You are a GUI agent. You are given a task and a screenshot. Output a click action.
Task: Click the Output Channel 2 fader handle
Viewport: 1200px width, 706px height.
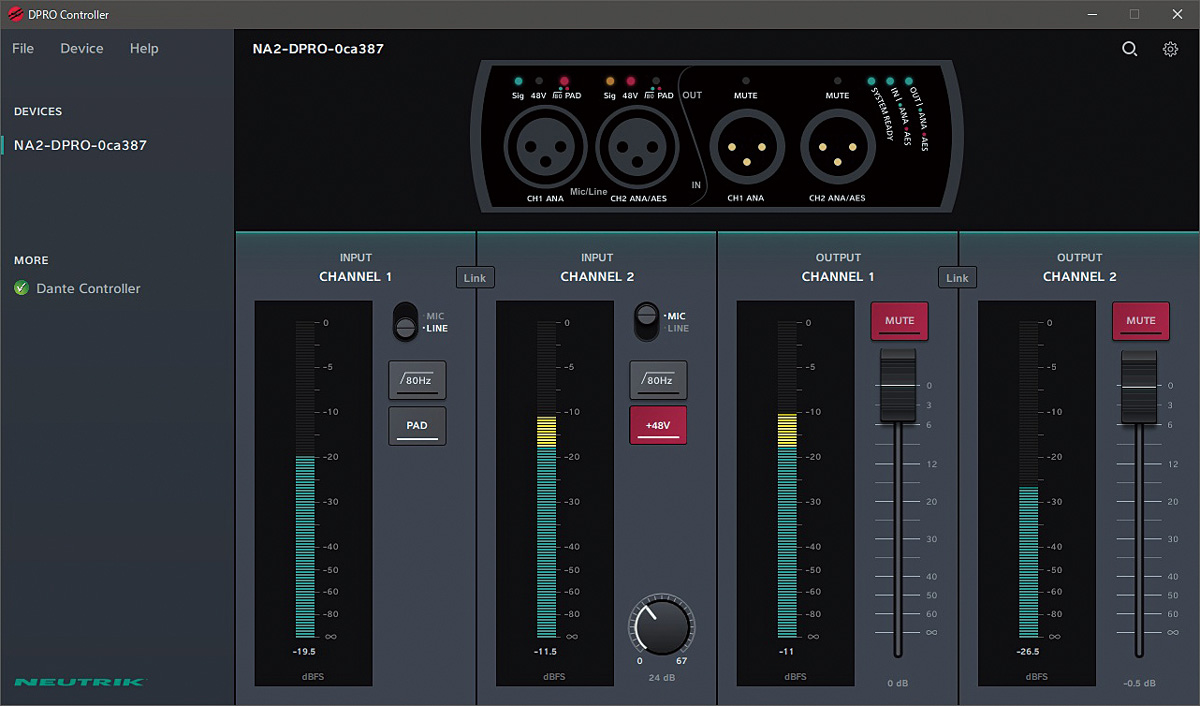coord(1139,386)
